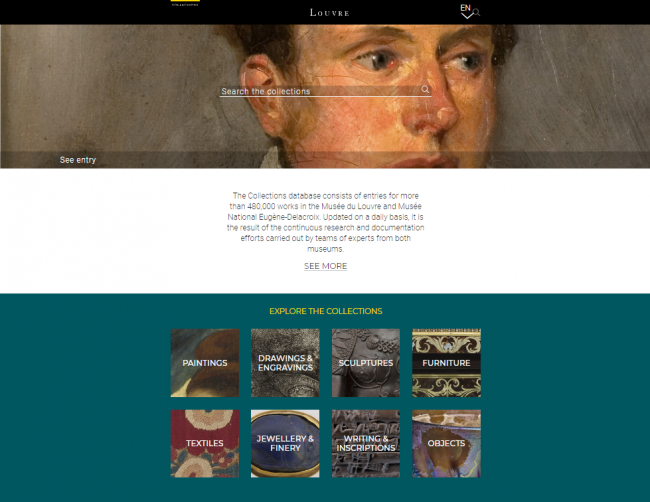This screenshot has height=502, width=650.
Task: Open the See entry link on the banner
Action: [x=78, y=160]
